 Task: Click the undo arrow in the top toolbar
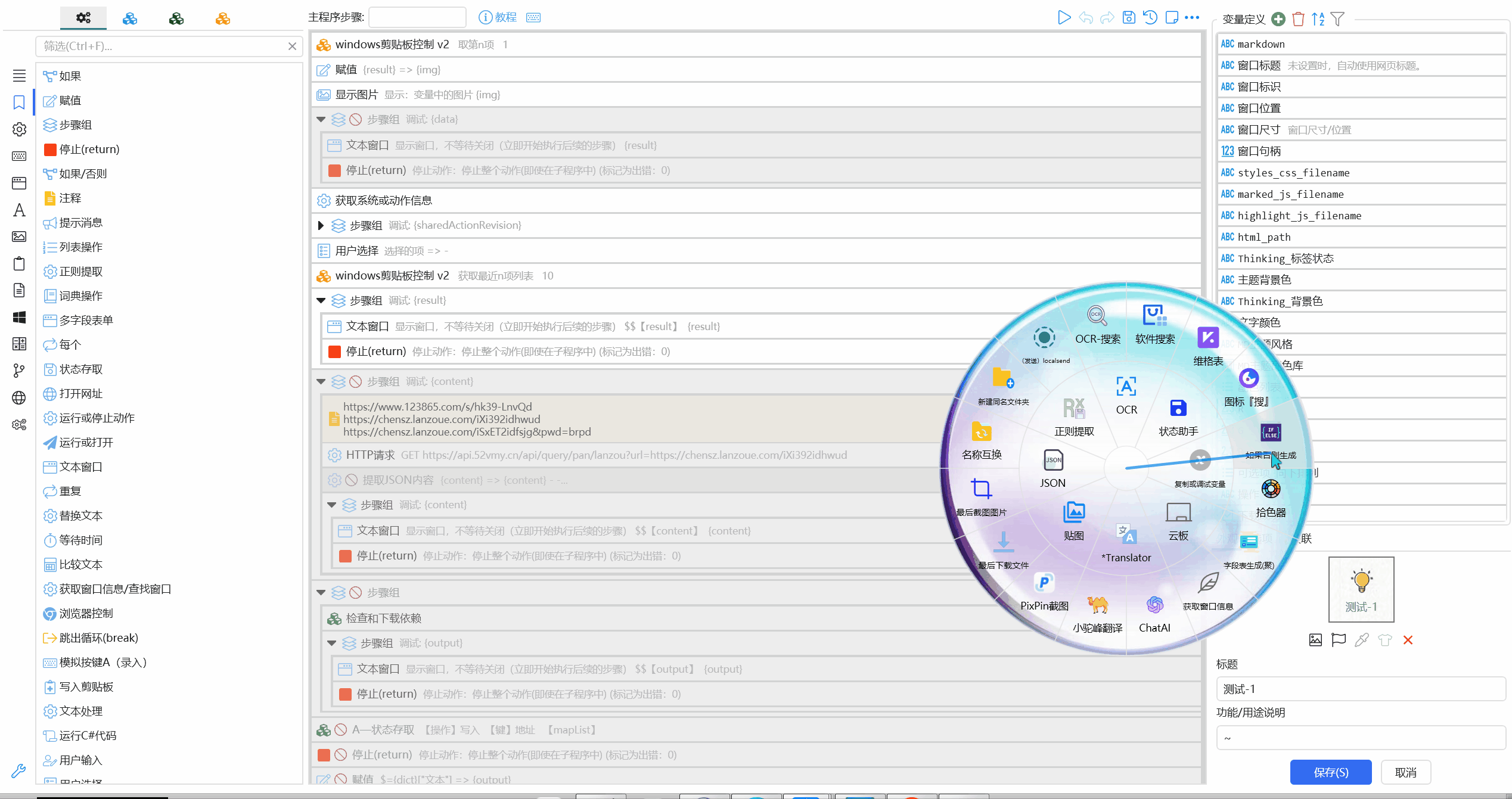coord(1085,17)
